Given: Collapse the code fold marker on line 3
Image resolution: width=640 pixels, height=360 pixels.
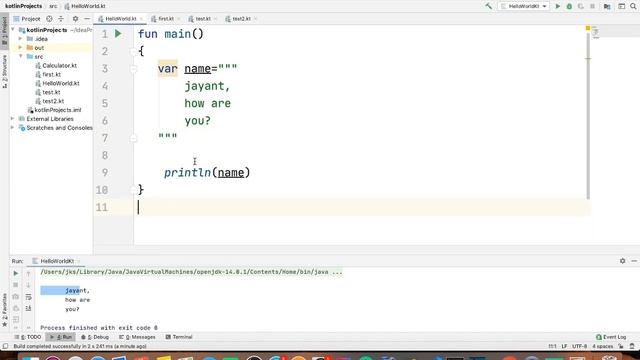Looking at the screenshot, I should 133,69.
